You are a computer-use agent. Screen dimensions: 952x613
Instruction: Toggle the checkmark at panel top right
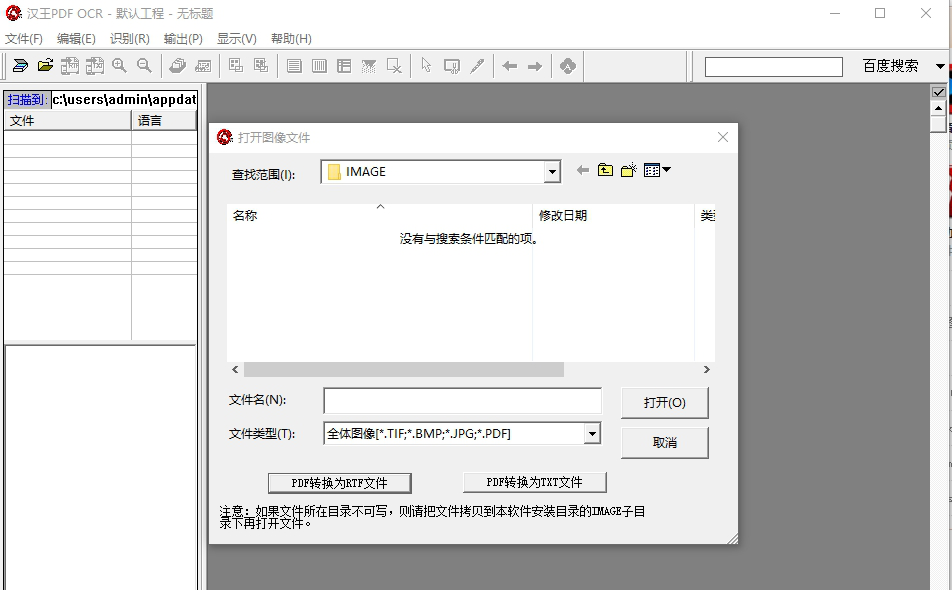tap(937, 91)
